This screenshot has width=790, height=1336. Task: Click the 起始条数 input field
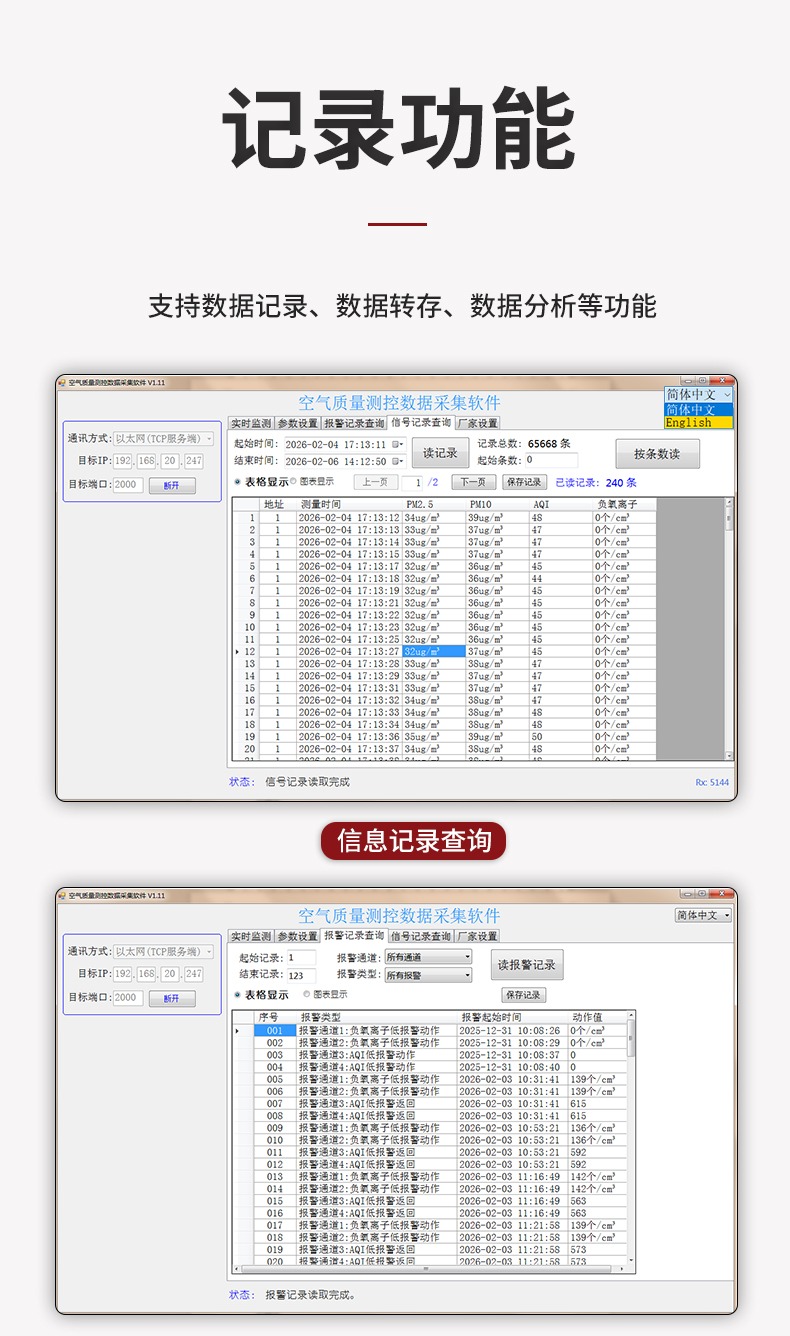(551, 461)
